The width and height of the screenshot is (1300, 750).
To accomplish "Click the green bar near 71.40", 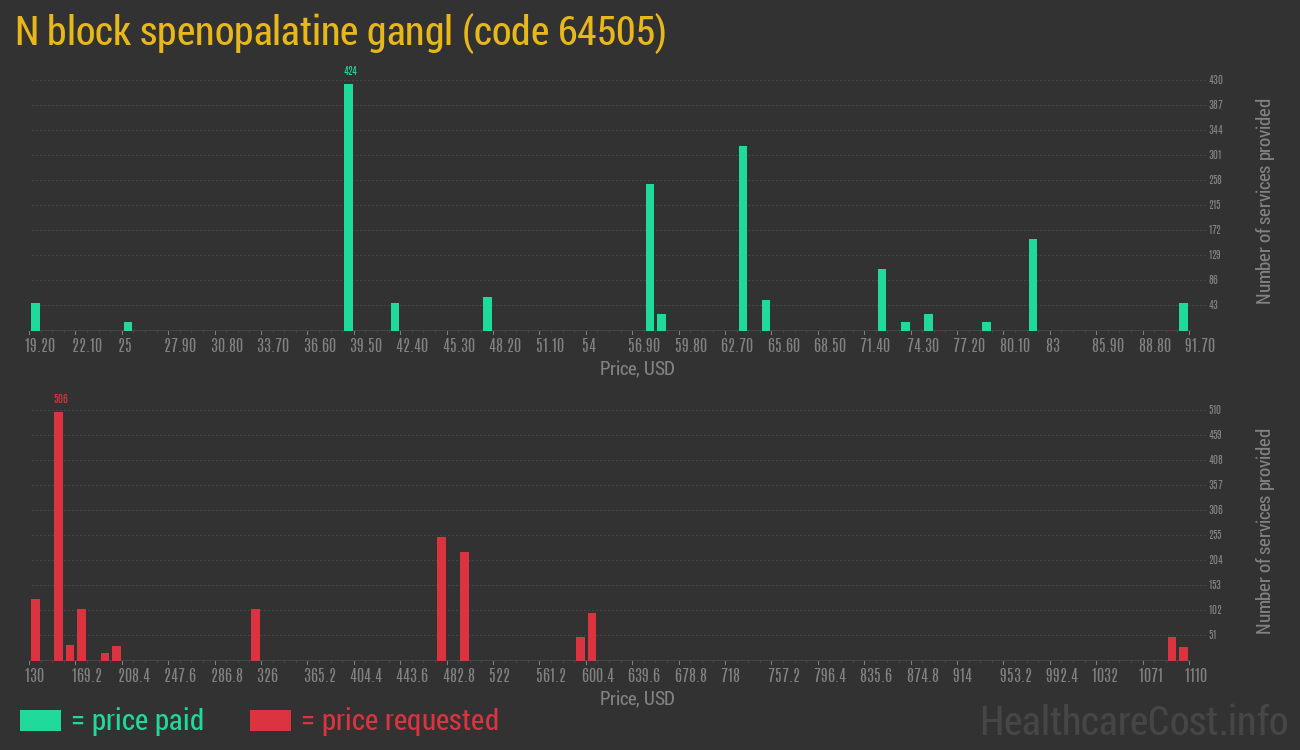I will [x=882, y=300].
